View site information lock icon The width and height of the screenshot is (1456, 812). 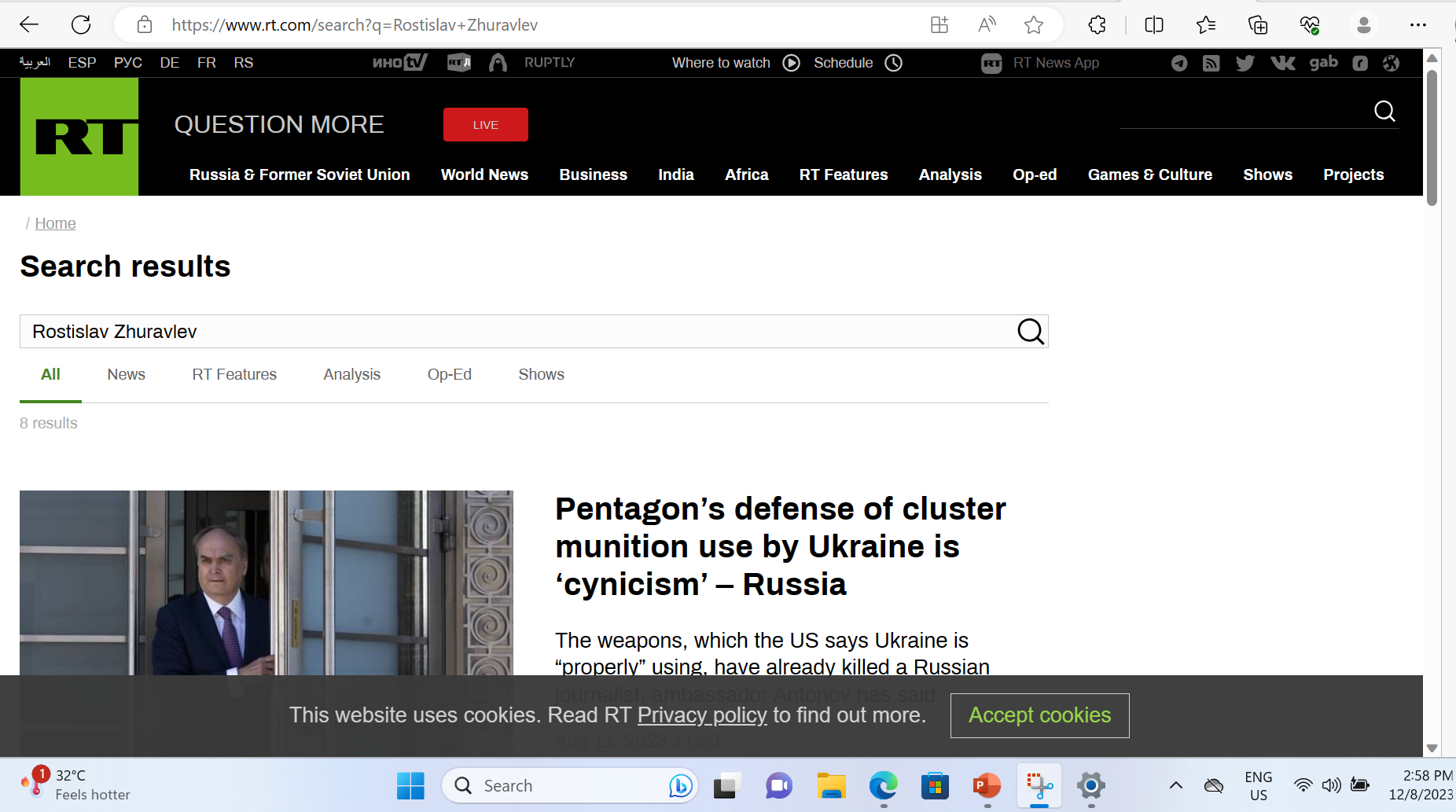(145, 25)
